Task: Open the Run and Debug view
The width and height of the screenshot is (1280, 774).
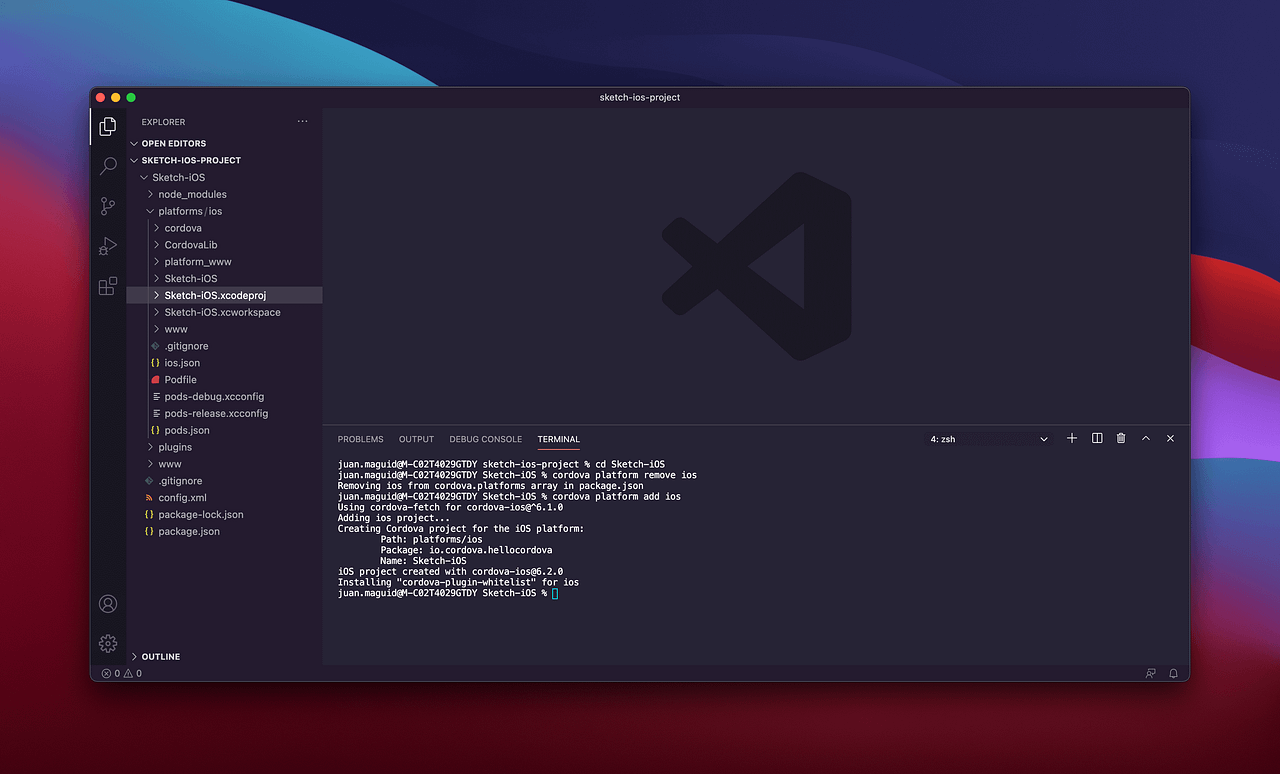Action: 107,245
